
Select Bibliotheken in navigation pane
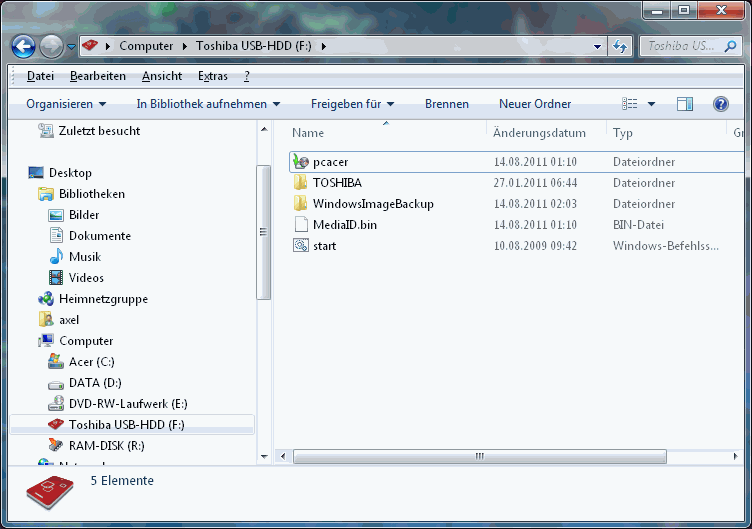(92, 194)
